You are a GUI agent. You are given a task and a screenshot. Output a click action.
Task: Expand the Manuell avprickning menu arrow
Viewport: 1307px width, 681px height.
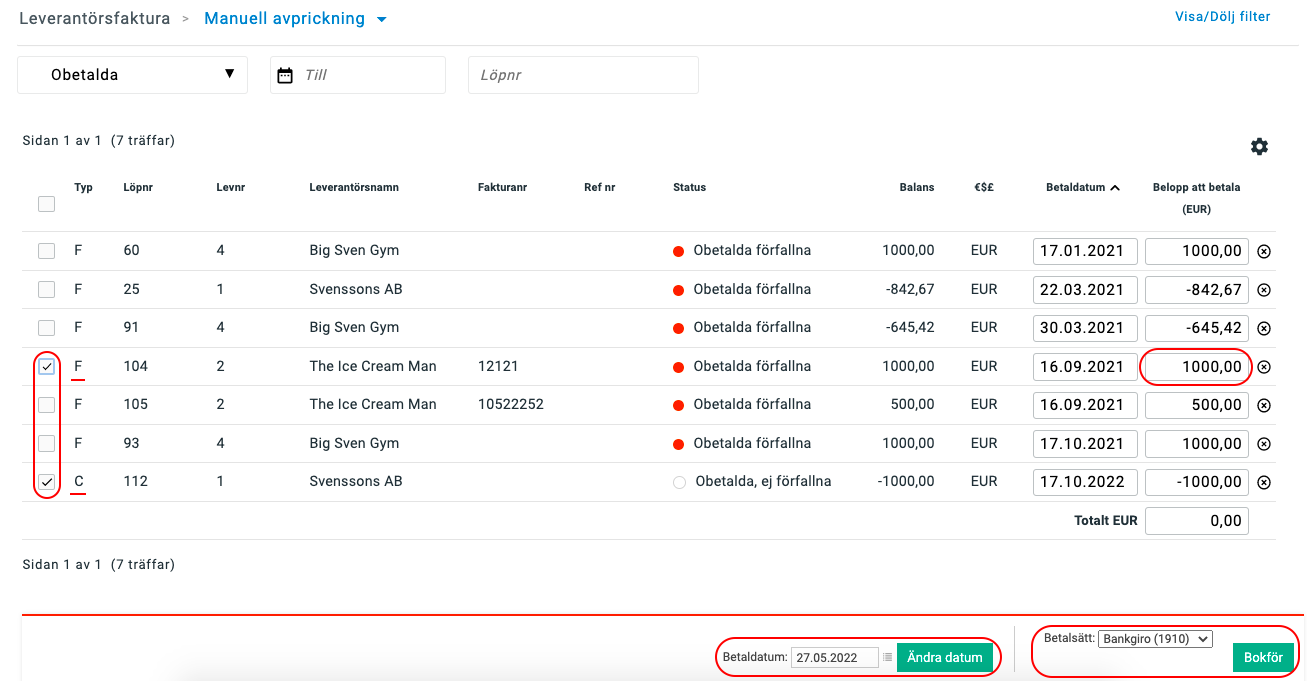coord(381,20)
